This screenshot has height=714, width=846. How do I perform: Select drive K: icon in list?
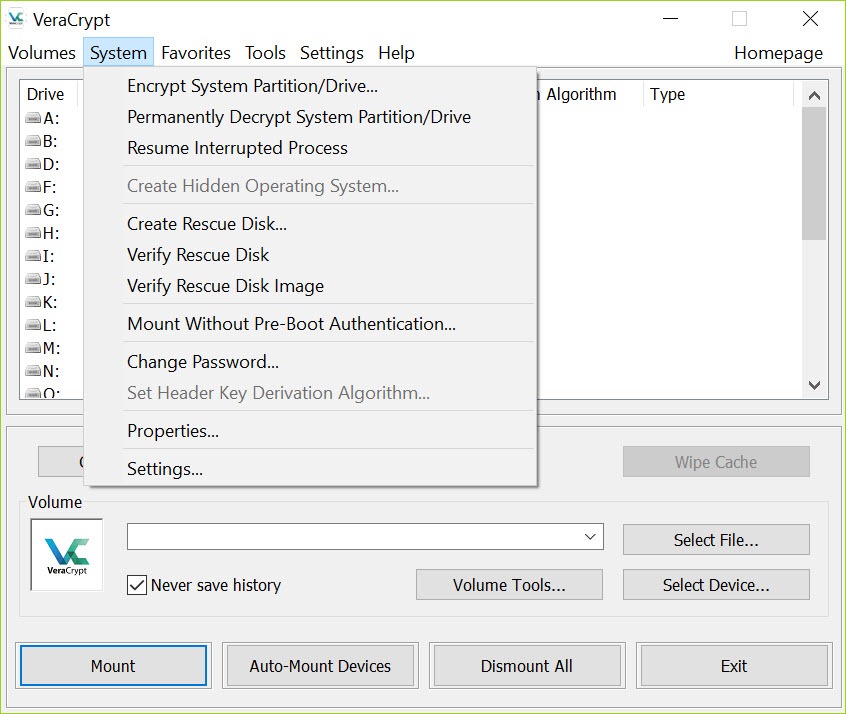[33, 302]
